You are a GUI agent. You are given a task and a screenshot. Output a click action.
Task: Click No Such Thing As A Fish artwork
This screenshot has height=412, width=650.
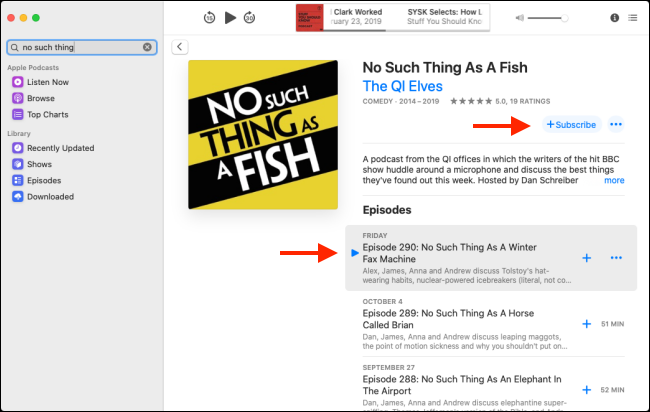263,135
